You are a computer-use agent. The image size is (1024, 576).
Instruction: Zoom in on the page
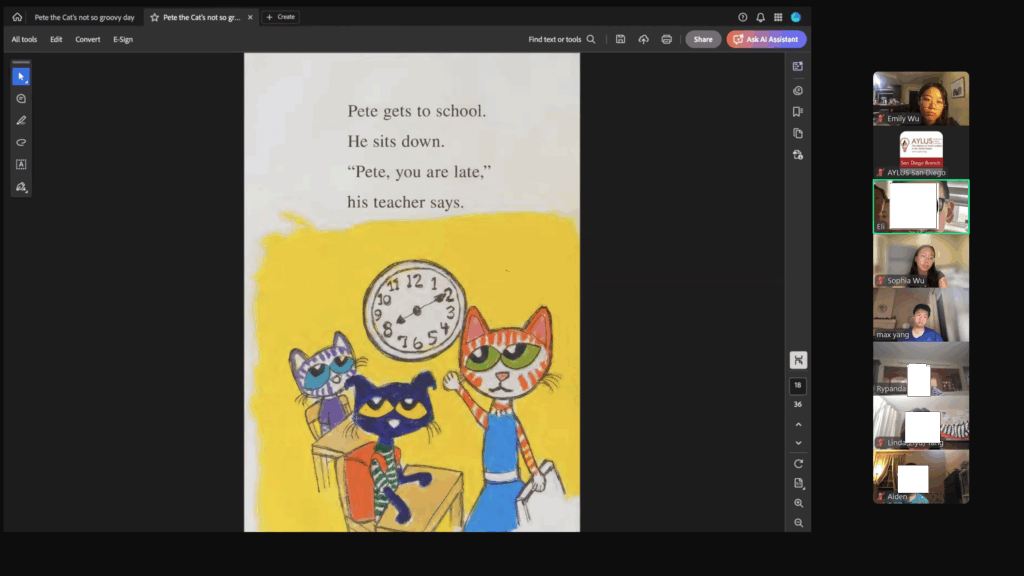pyautogui.click(x=798, y=503)
